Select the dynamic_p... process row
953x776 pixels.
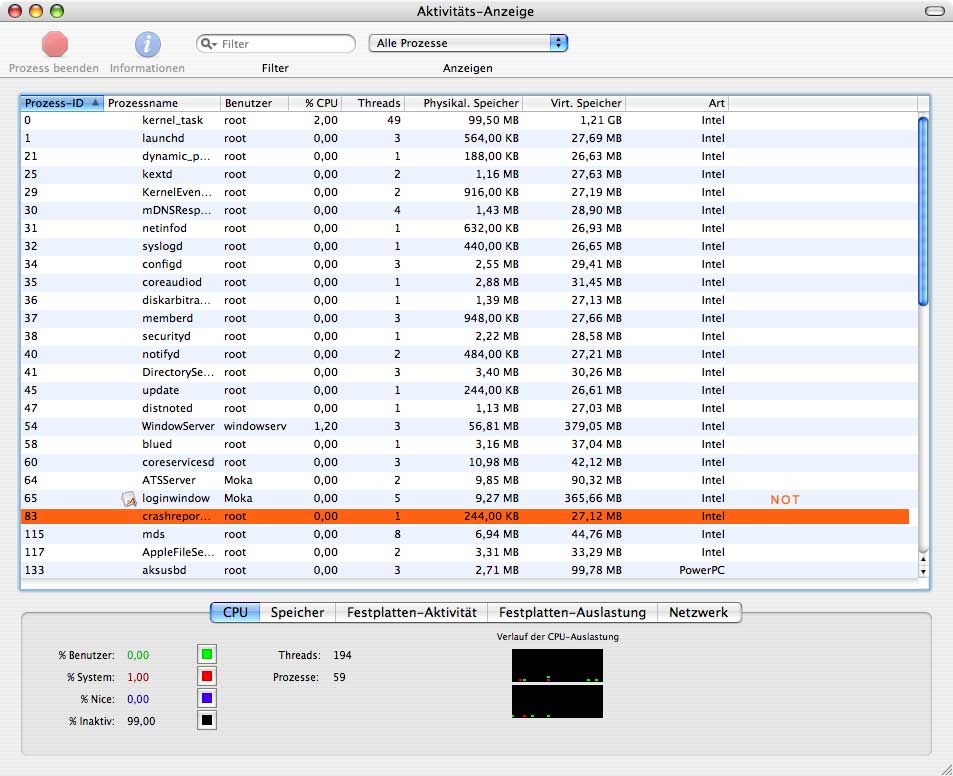pos(469,156)
